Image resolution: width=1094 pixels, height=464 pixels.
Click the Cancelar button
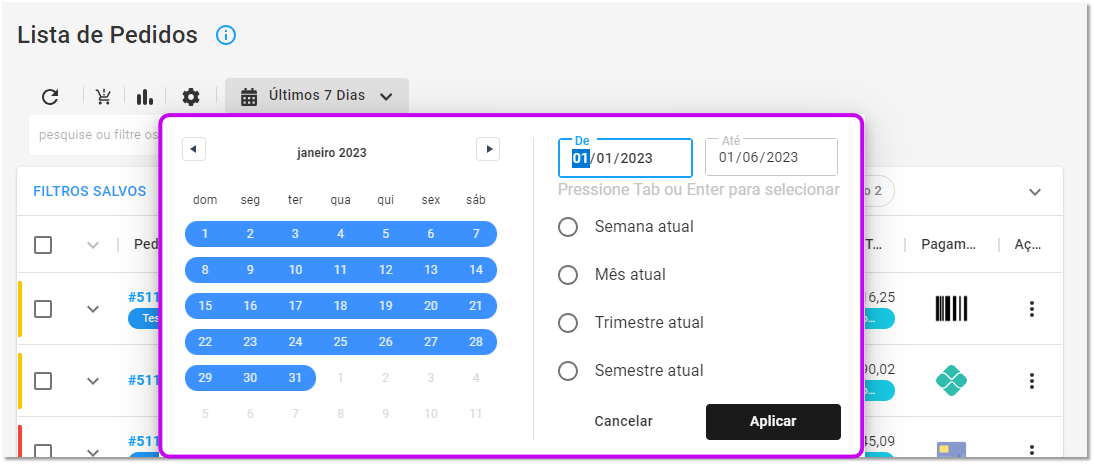click(623, 421)
